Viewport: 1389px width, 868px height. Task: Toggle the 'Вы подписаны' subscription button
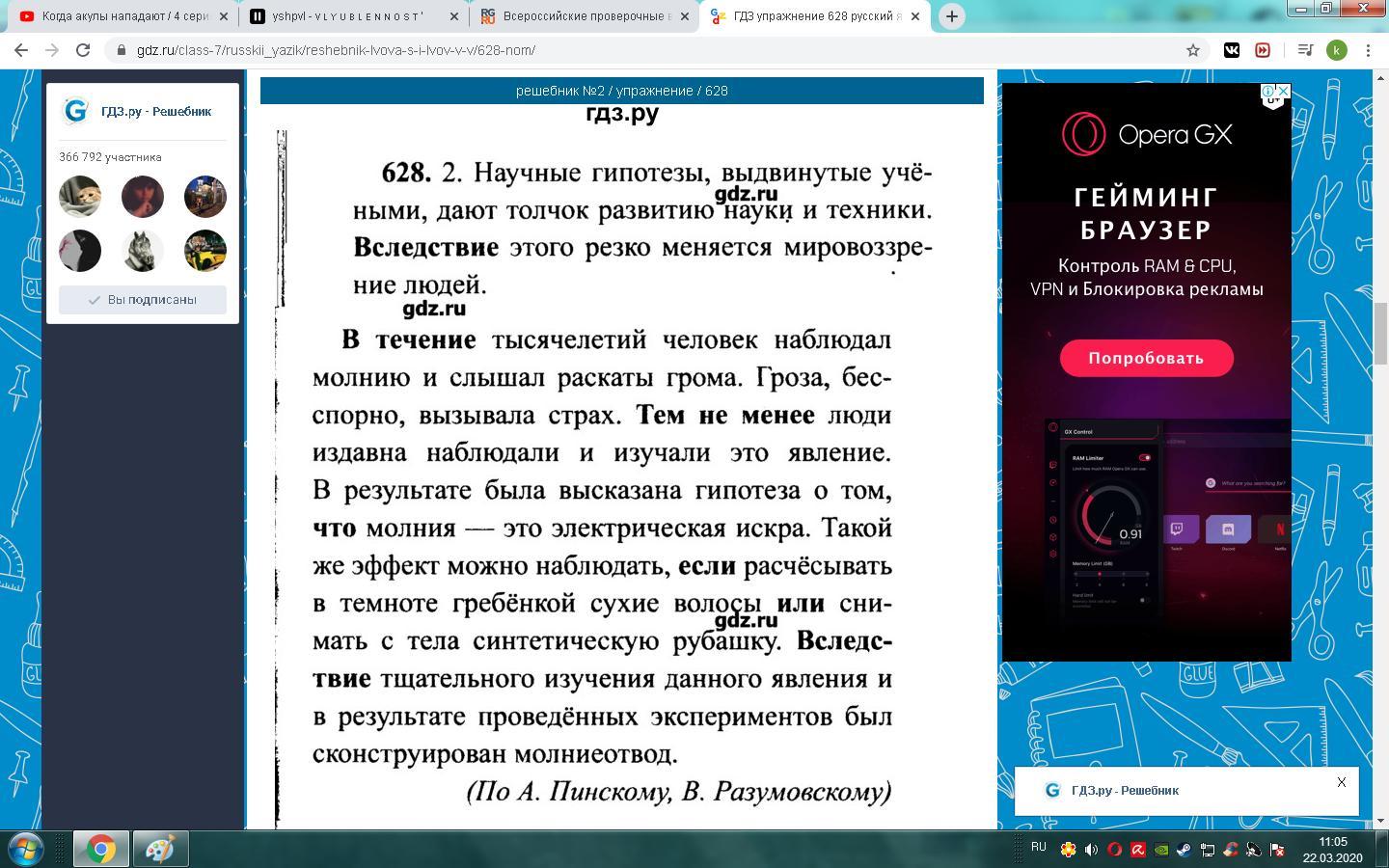click(143, 300)
